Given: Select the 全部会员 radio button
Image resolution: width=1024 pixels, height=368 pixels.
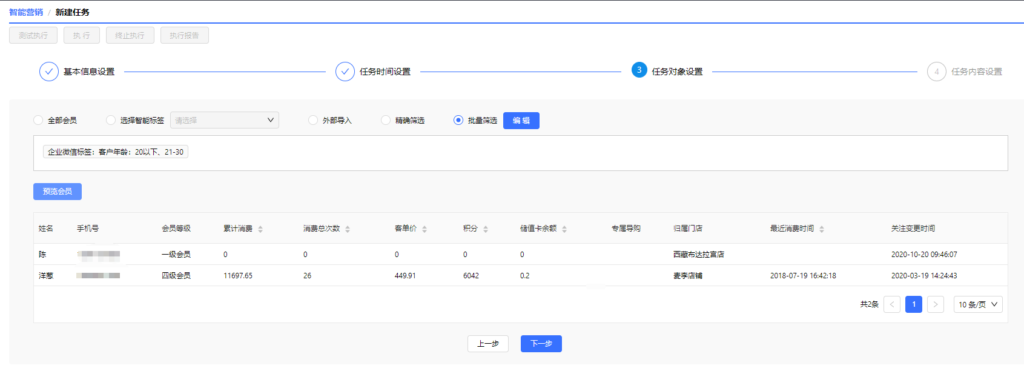Looking at the screenshot, I should [38, 121].
